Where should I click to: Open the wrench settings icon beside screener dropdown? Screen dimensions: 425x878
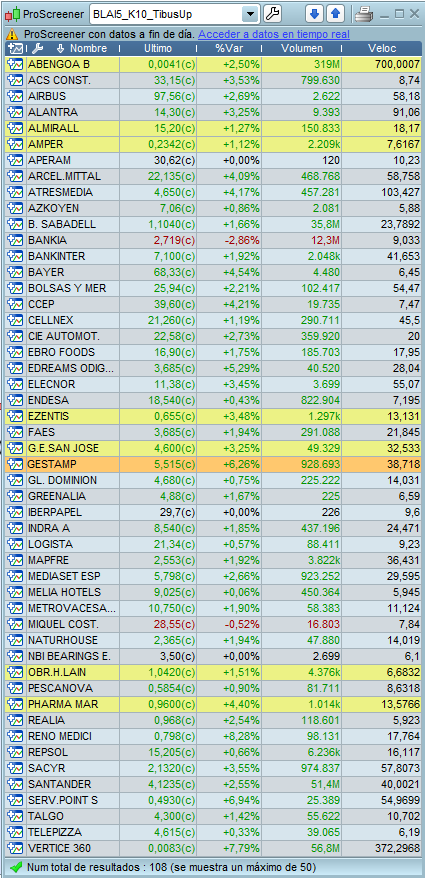[272, 13]
